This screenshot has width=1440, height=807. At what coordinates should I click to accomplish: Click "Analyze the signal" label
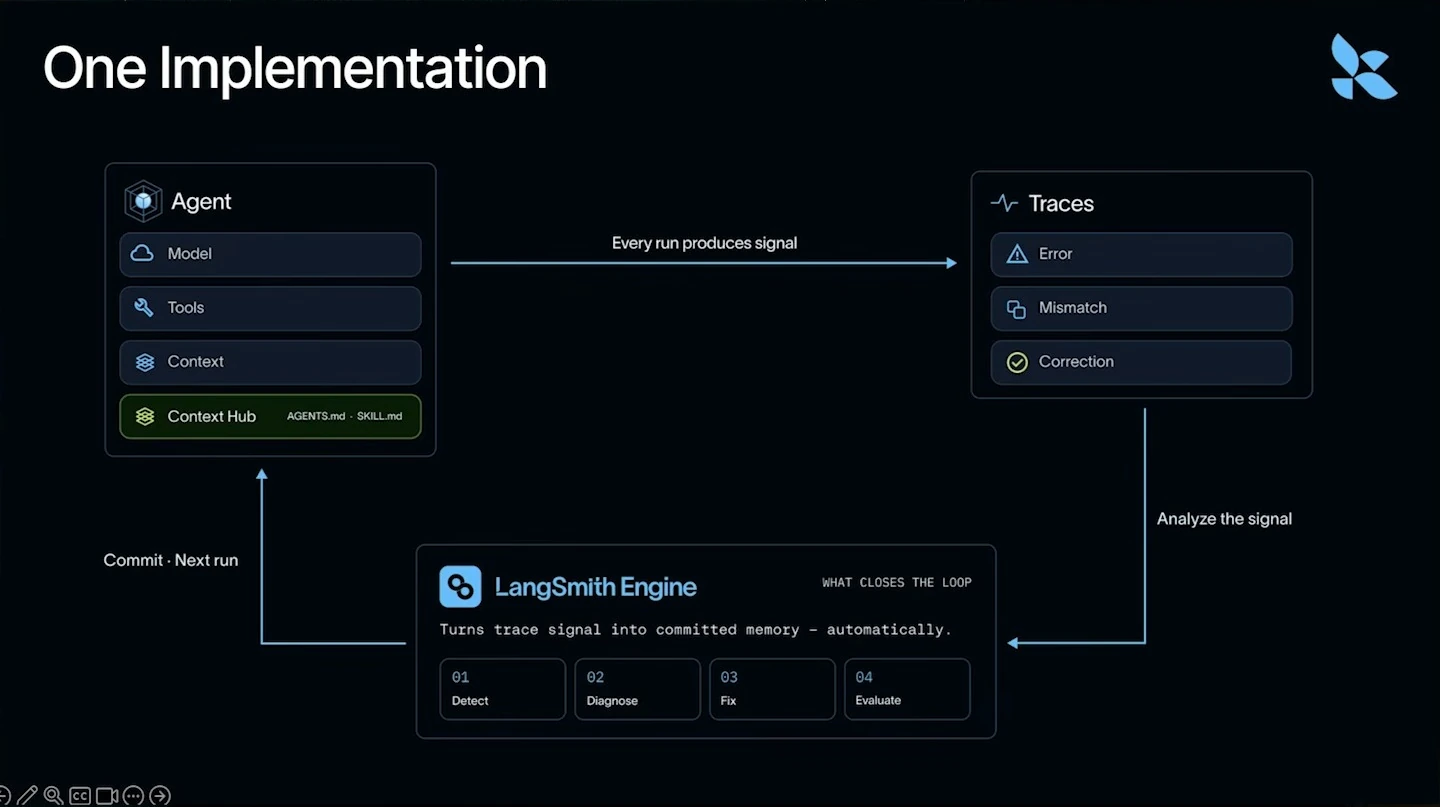pyautogui.click(x=1224, y=519)
